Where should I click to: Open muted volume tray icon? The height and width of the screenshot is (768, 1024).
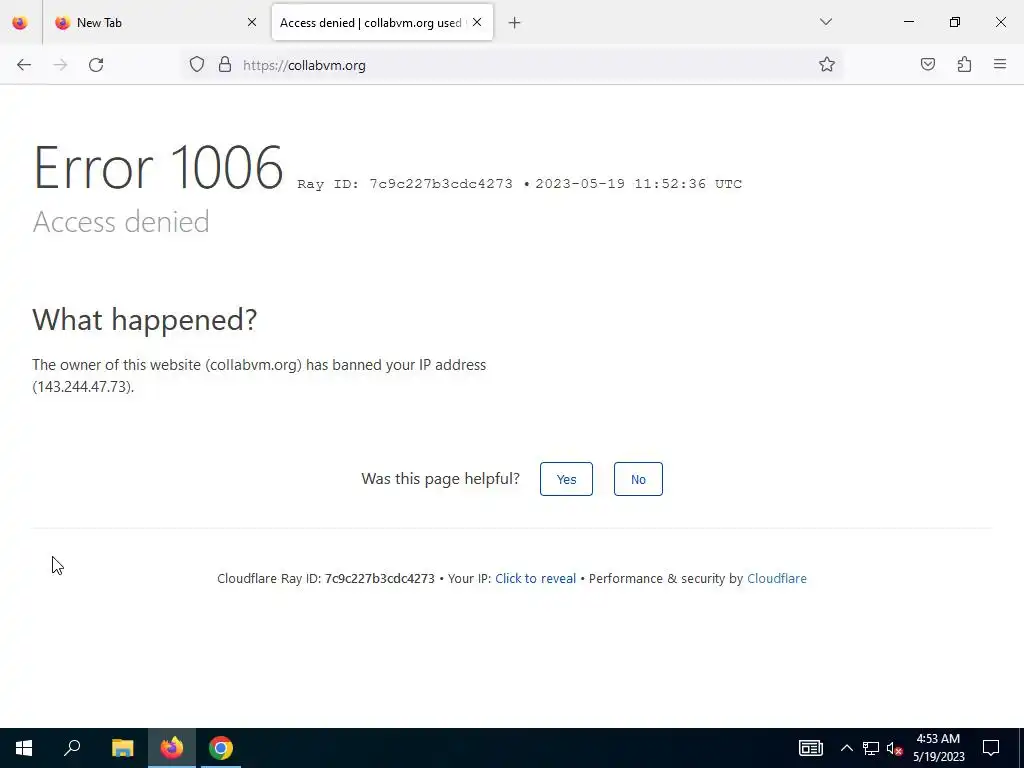[894, 748]
